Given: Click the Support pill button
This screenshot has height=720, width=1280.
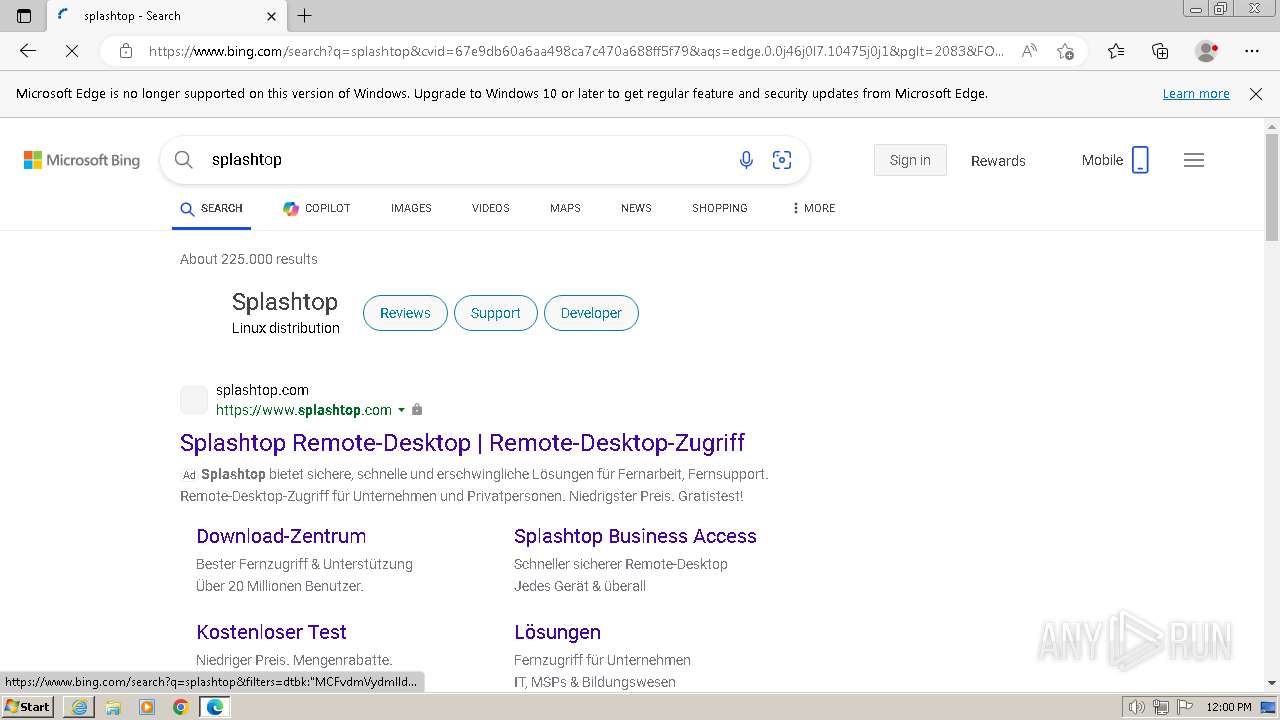Looking at the screenshot, I should (495, 313).
